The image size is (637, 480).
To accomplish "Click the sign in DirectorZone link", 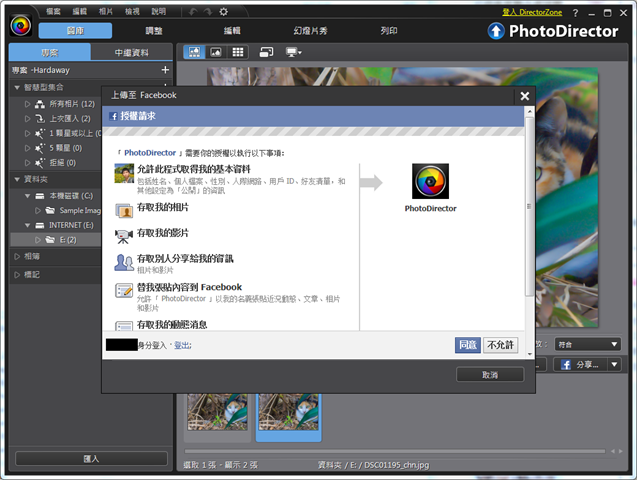I will coord(532,12).
